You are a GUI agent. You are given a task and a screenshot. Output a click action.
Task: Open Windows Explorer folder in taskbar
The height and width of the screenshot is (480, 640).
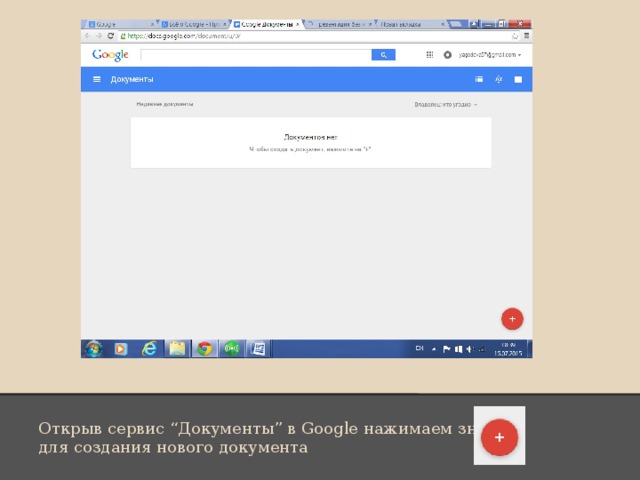(x=177, y=349)
